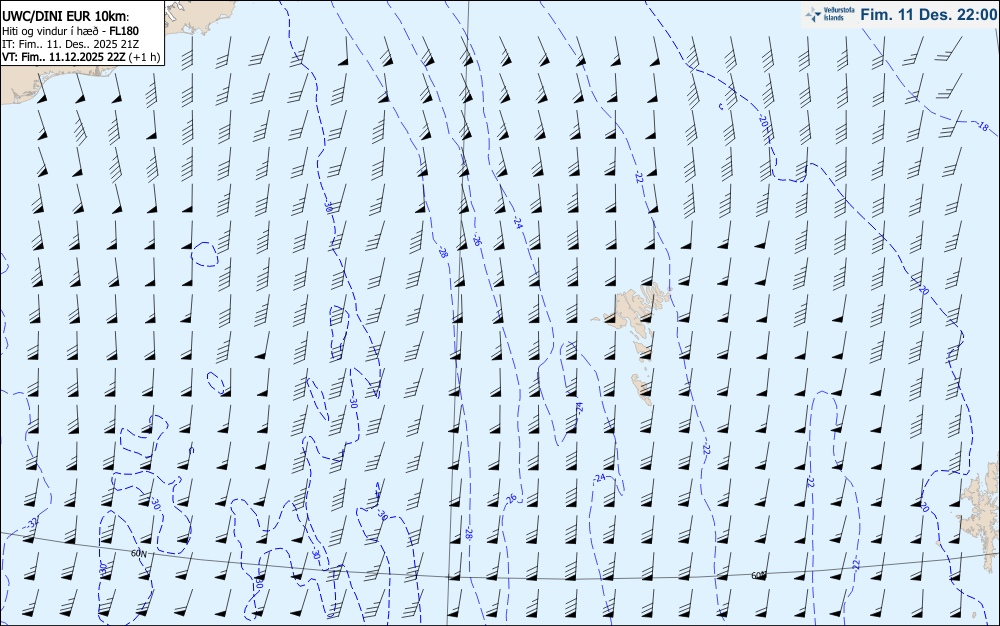This screenshot has height=626, width=1000.
Task: Click the '-32' isotherm contour label
Action: coord(33,524)
